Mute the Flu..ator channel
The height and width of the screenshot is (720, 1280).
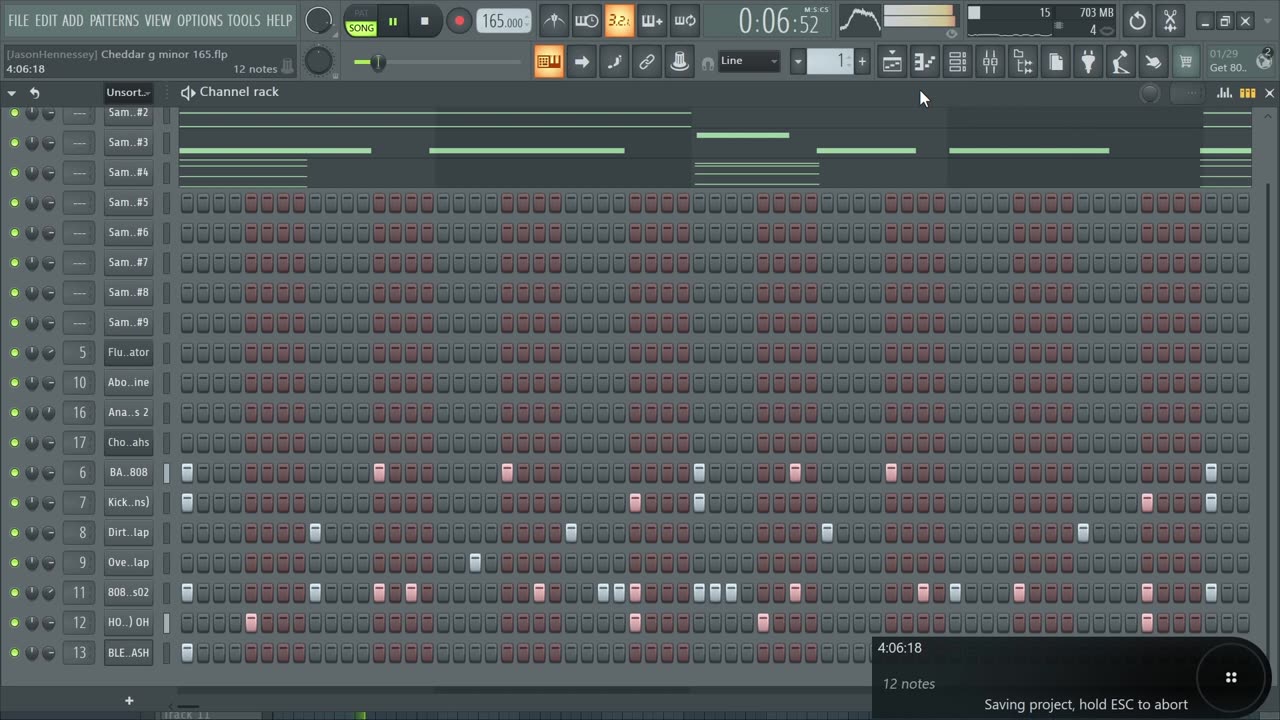[14, 352]
